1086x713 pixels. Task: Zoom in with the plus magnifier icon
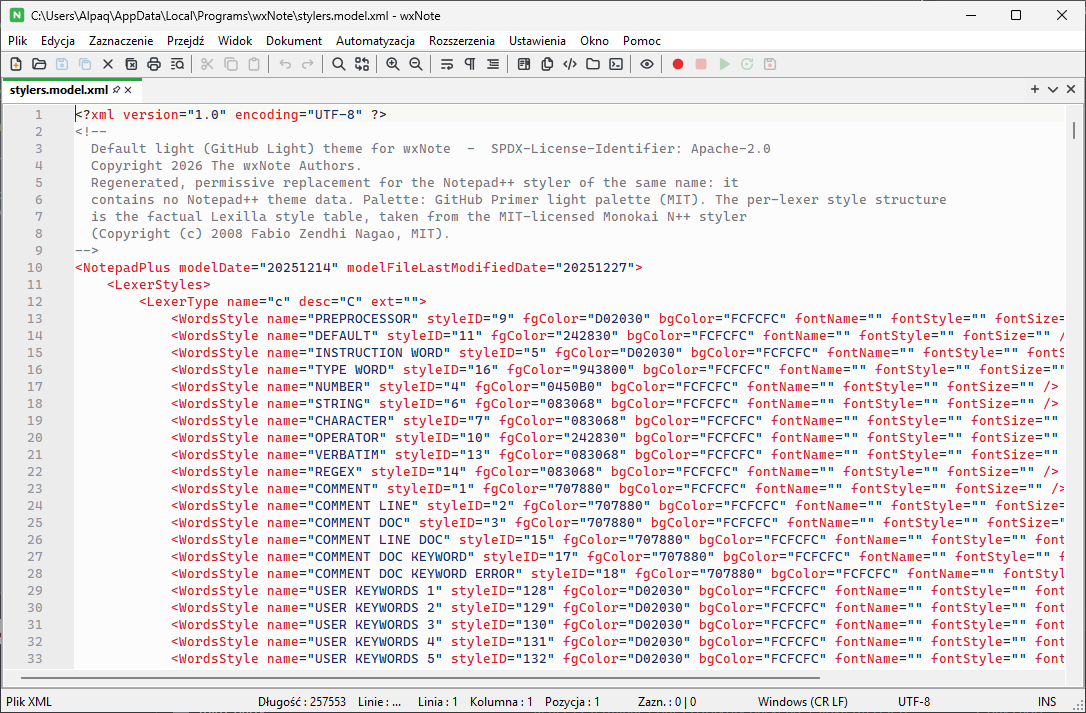click(393, 64)
